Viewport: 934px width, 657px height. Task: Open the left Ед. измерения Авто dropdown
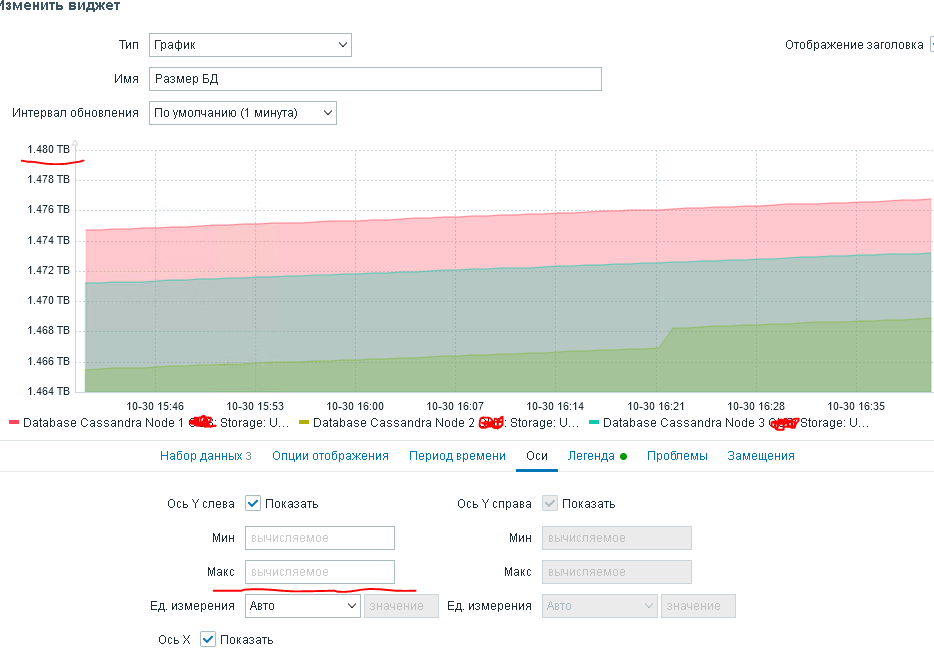click(x=302, y=606)
